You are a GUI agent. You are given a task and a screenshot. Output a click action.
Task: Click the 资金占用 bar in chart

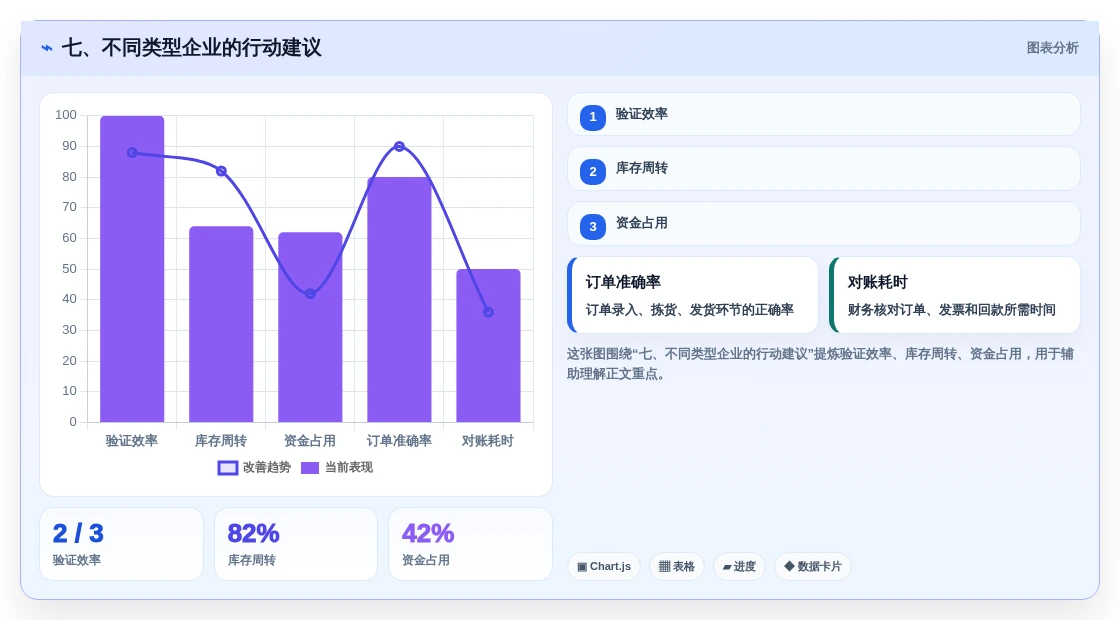(x=310, y=327)
